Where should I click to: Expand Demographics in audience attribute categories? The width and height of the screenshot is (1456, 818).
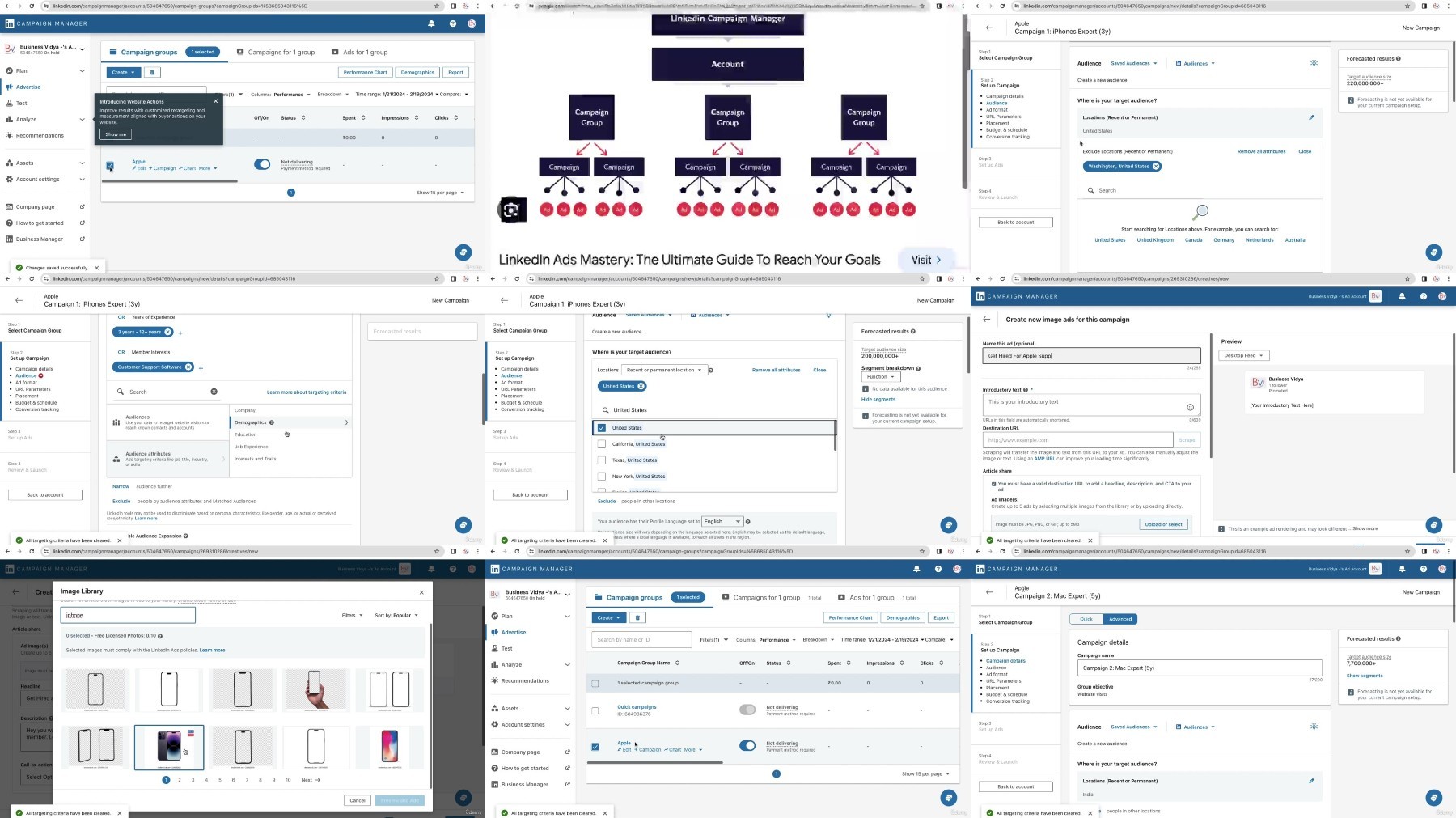point(290,422)
